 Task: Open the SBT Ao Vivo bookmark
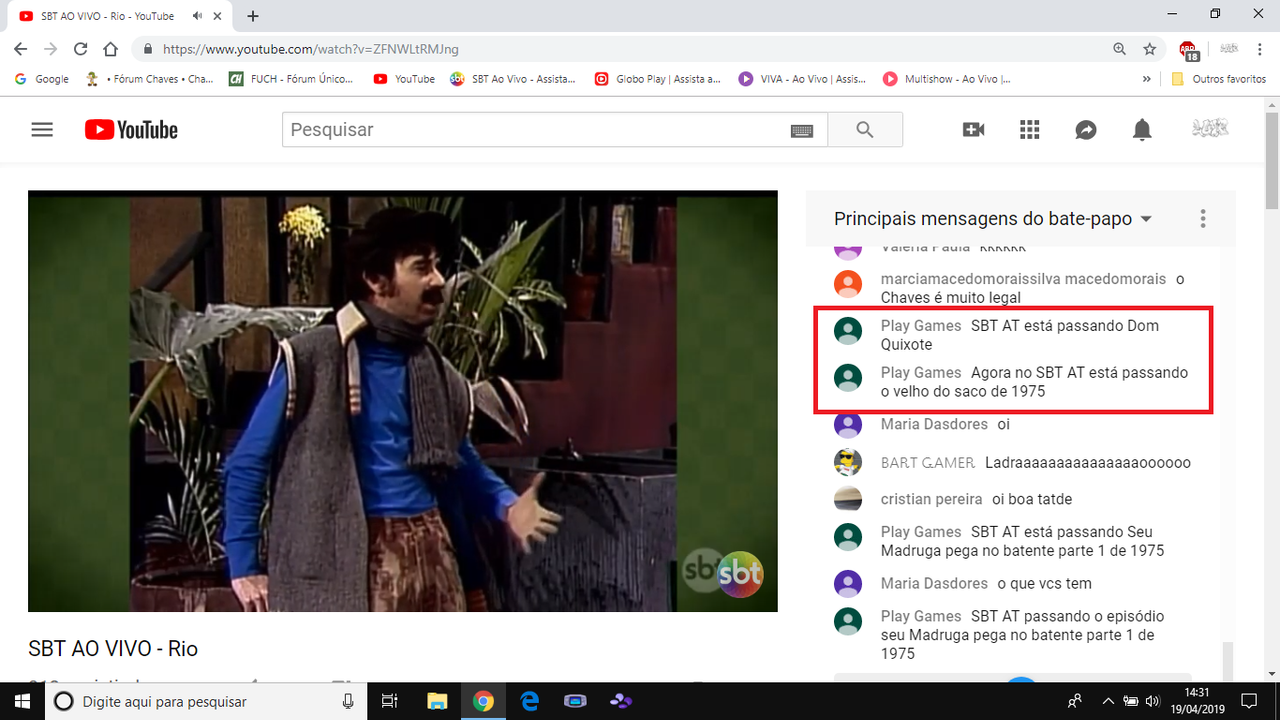pyautogui.click(x=513, y=79)
